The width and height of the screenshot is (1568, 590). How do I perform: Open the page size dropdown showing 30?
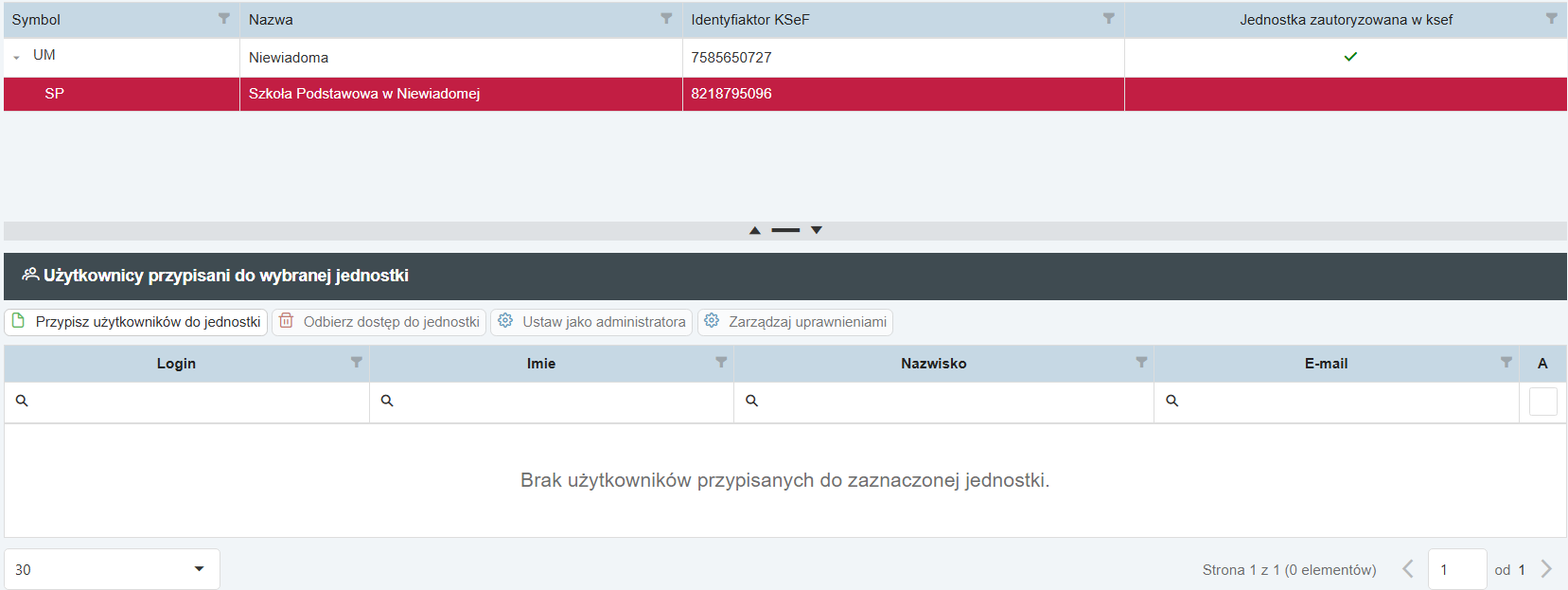[x=112, y=569]
